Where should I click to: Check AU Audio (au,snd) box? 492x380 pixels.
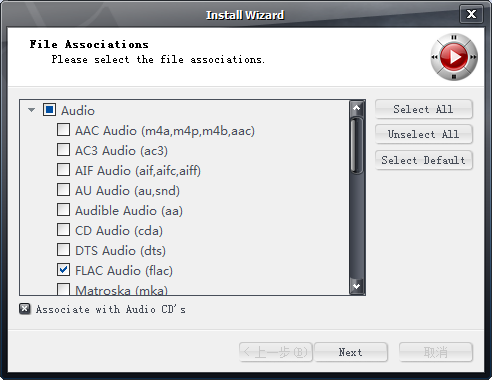[x=63, y=190]
